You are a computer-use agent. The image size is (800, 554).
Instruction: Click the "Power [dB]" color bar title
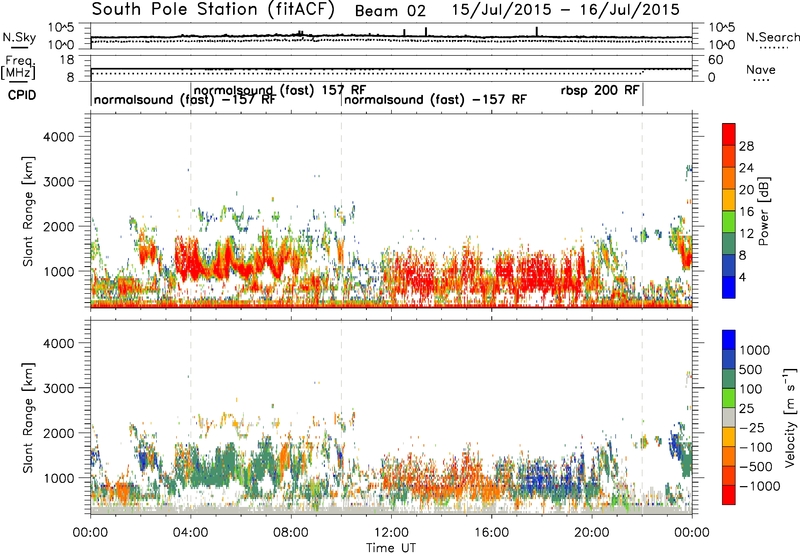coord(763,211)
